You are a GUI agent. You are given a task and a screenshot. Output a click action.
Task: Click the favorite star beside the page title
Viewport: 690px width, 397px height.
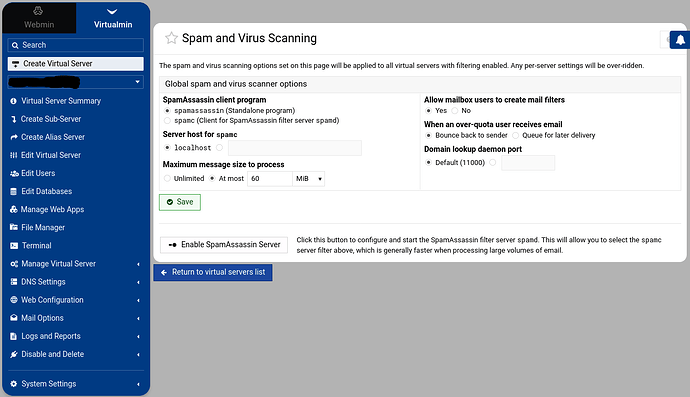pos(171,38)
